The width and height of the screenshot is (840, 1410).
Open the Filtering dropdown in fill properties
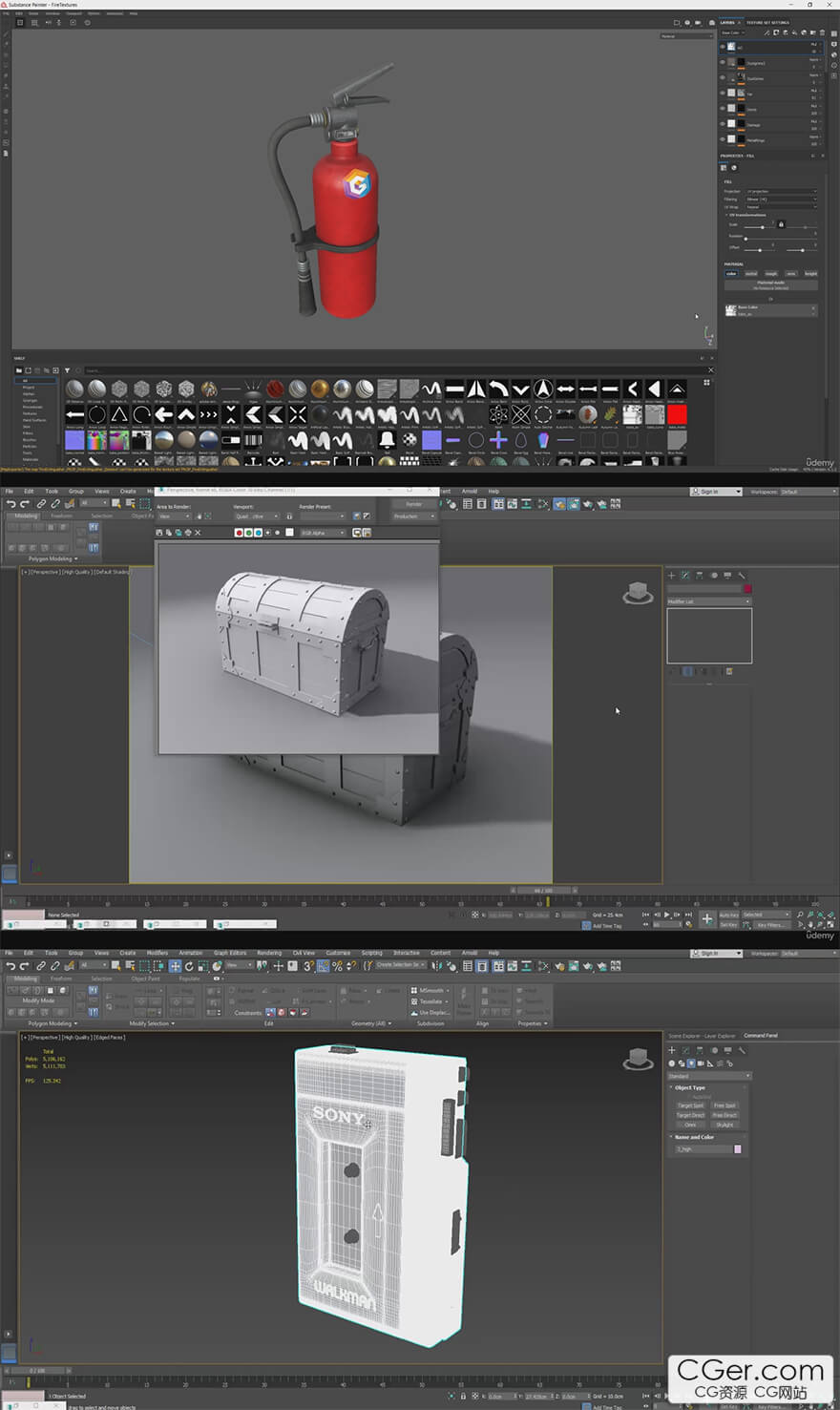[x=782, y=199]
